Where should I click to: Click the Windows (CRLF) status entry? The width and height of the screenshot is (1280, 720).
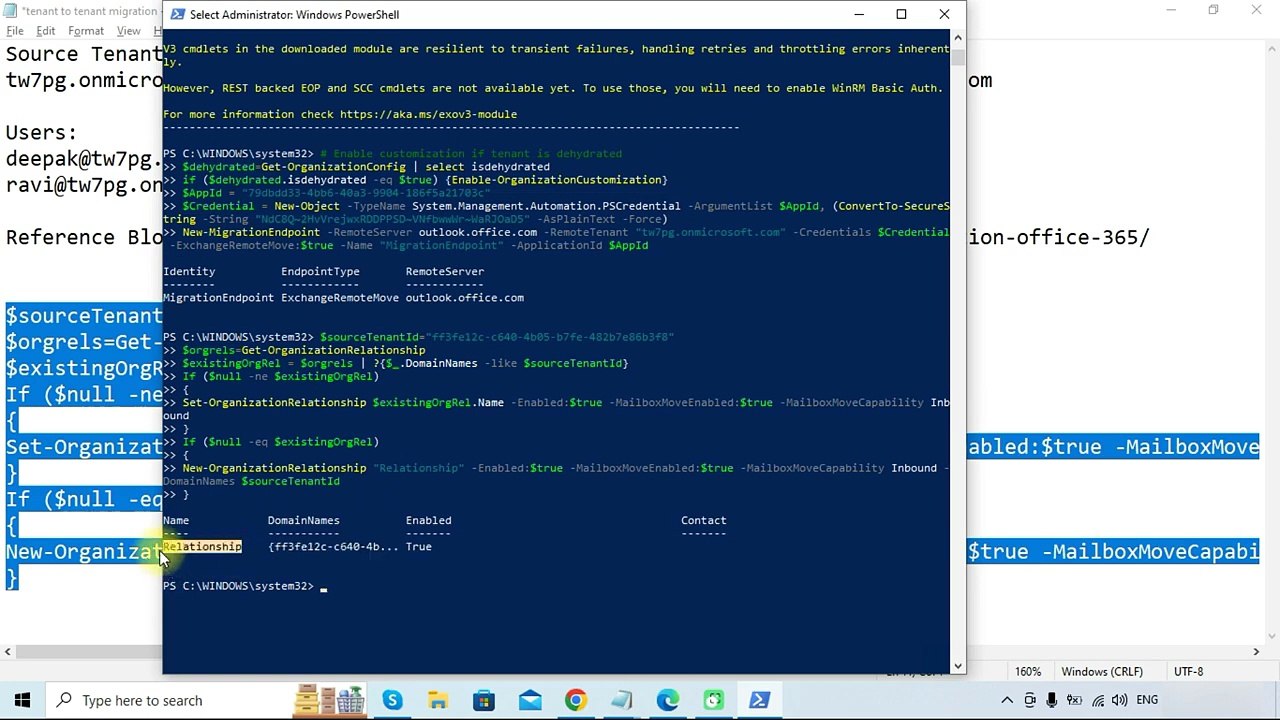click(x=1102, y=672)
